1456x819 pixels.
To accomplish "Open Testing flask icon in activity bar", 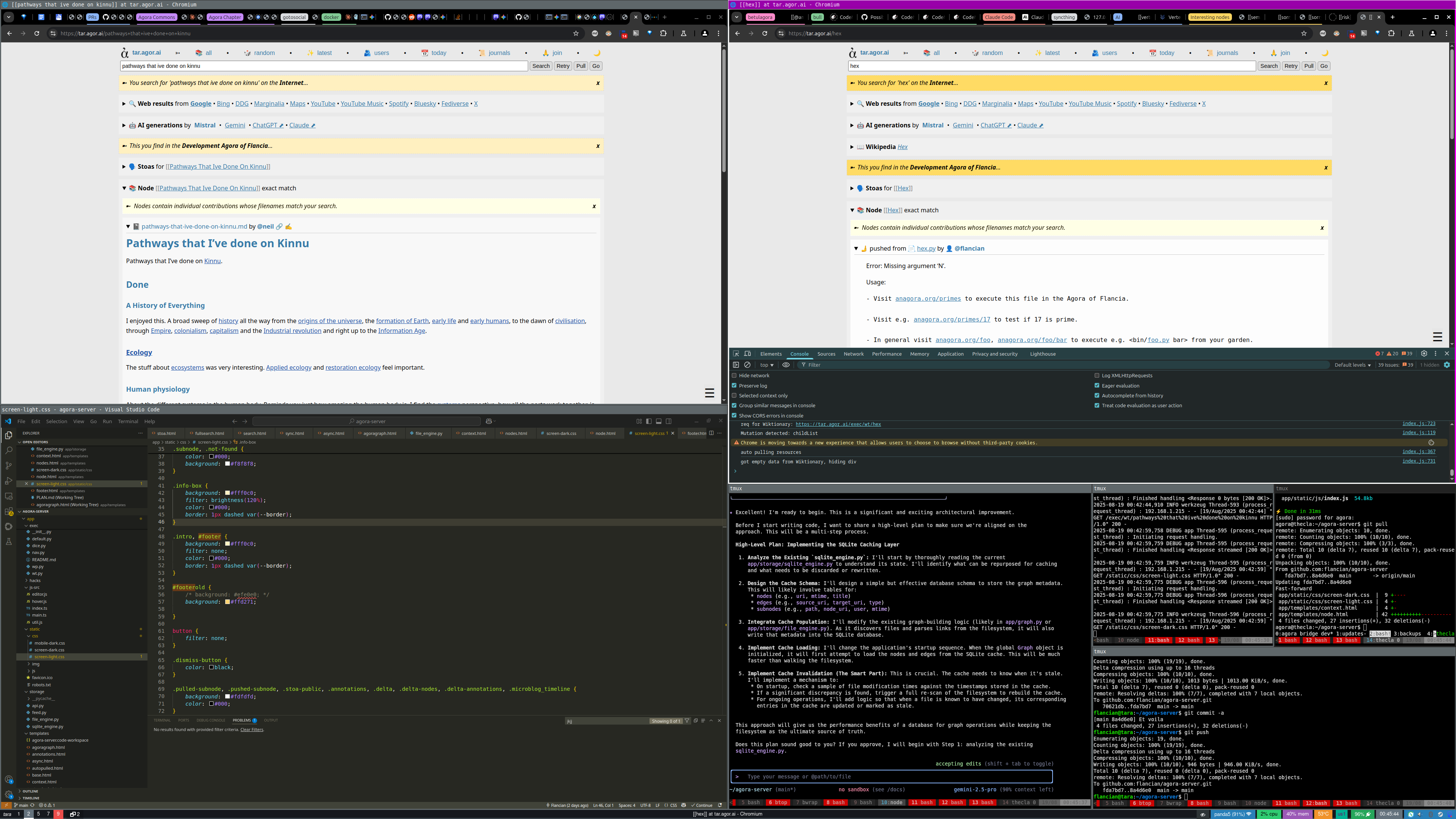I will point(8,541).
